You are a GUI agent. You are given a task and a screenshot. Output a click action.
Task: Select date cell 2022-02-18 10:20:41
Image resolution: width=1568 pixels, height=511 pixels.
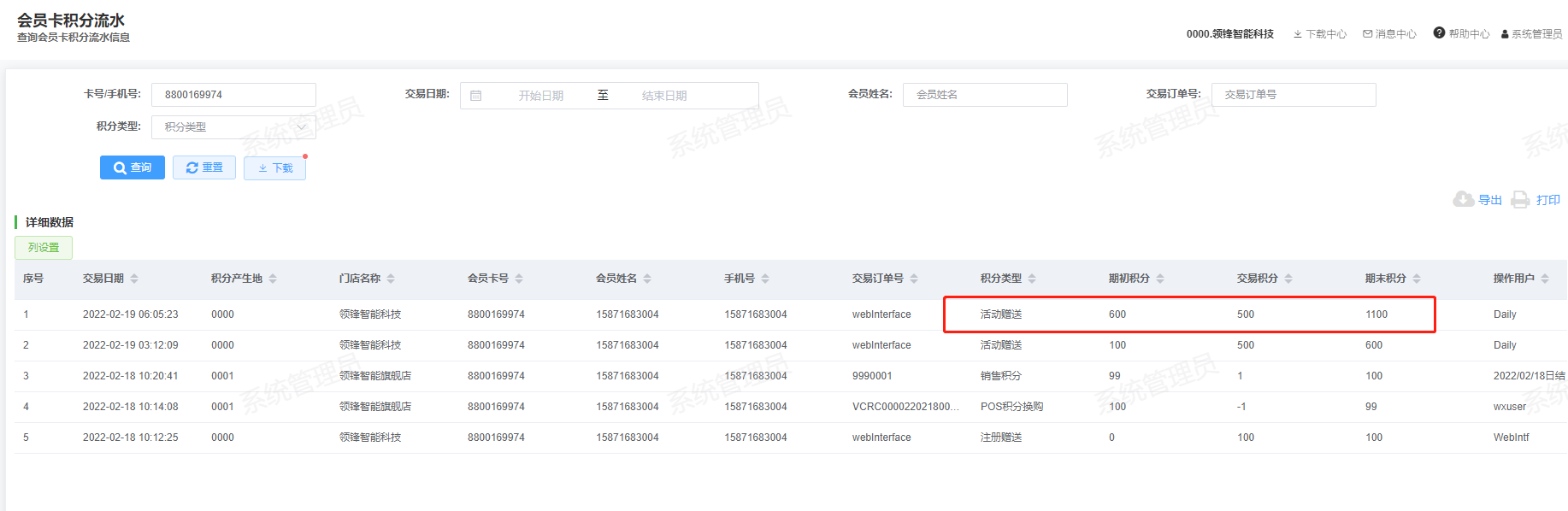coord(131,376)
